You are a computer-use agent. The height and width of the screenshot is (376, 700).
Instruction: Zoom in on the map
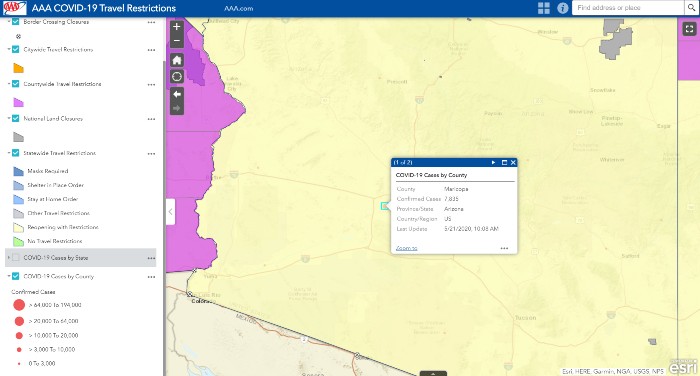point(177,27)
